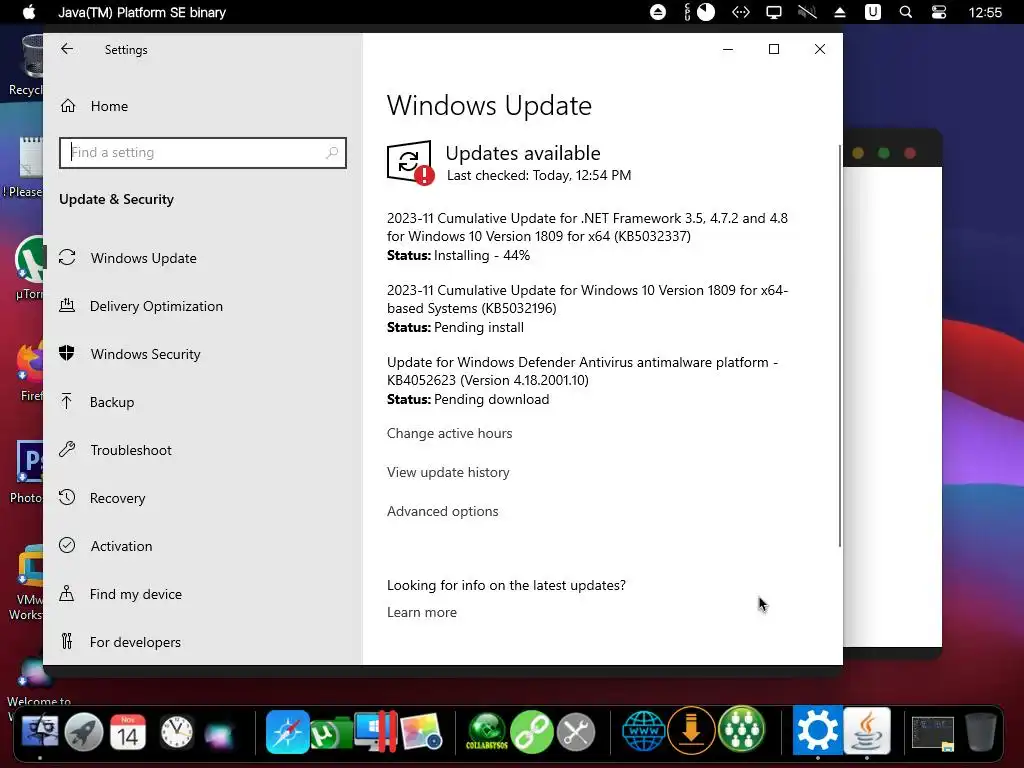Open Delivery Optimization page
Image resolution: width=1024 pixels, height=768 pixels.
[x=156, y=306]
